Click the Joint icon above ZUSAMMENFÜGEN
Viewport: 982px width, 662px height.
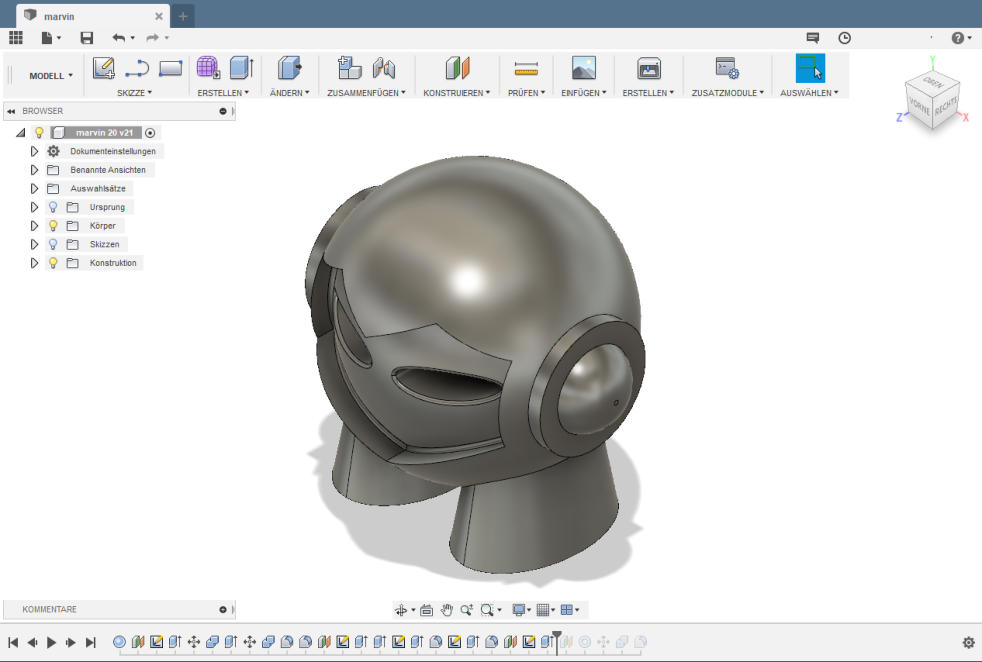[x=384, y=68]
